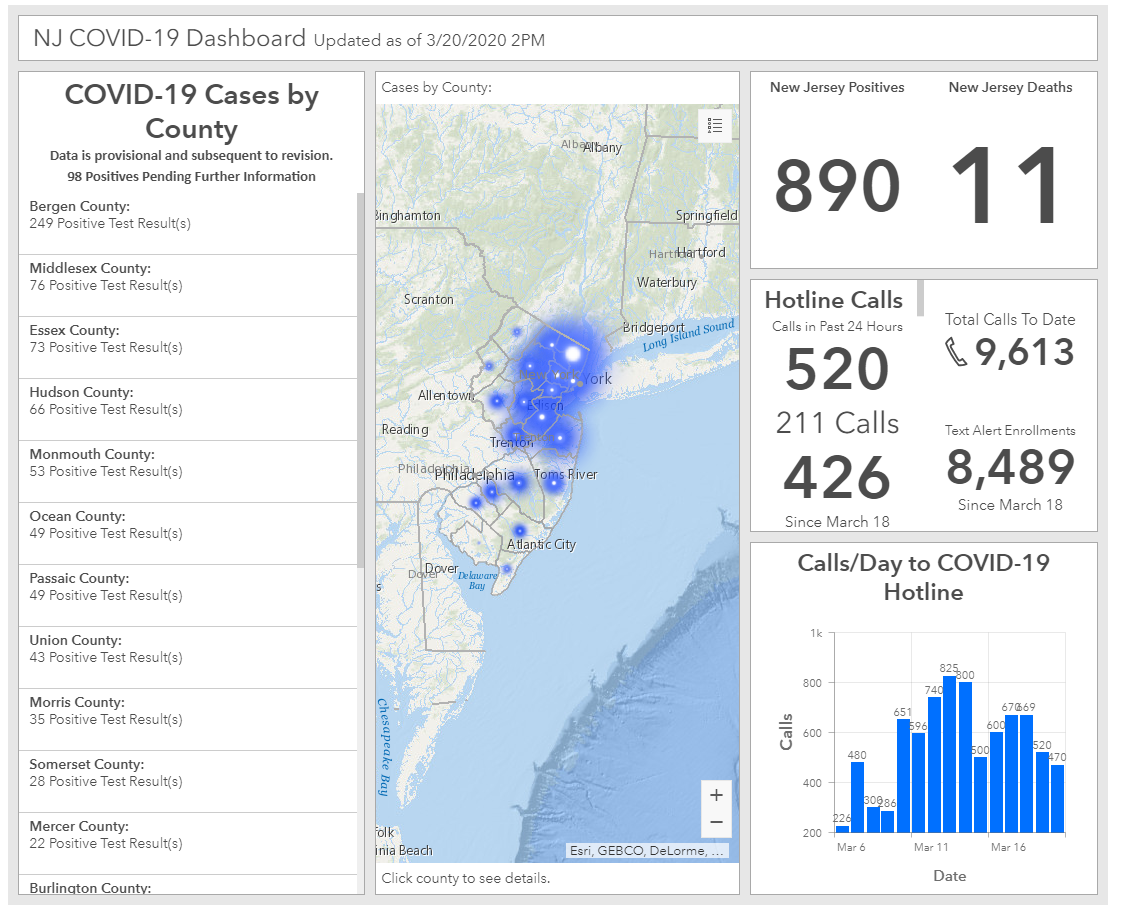Screen dimensions: 1126x911
Task: Open the map legend list icon
Action: point(715,126)
